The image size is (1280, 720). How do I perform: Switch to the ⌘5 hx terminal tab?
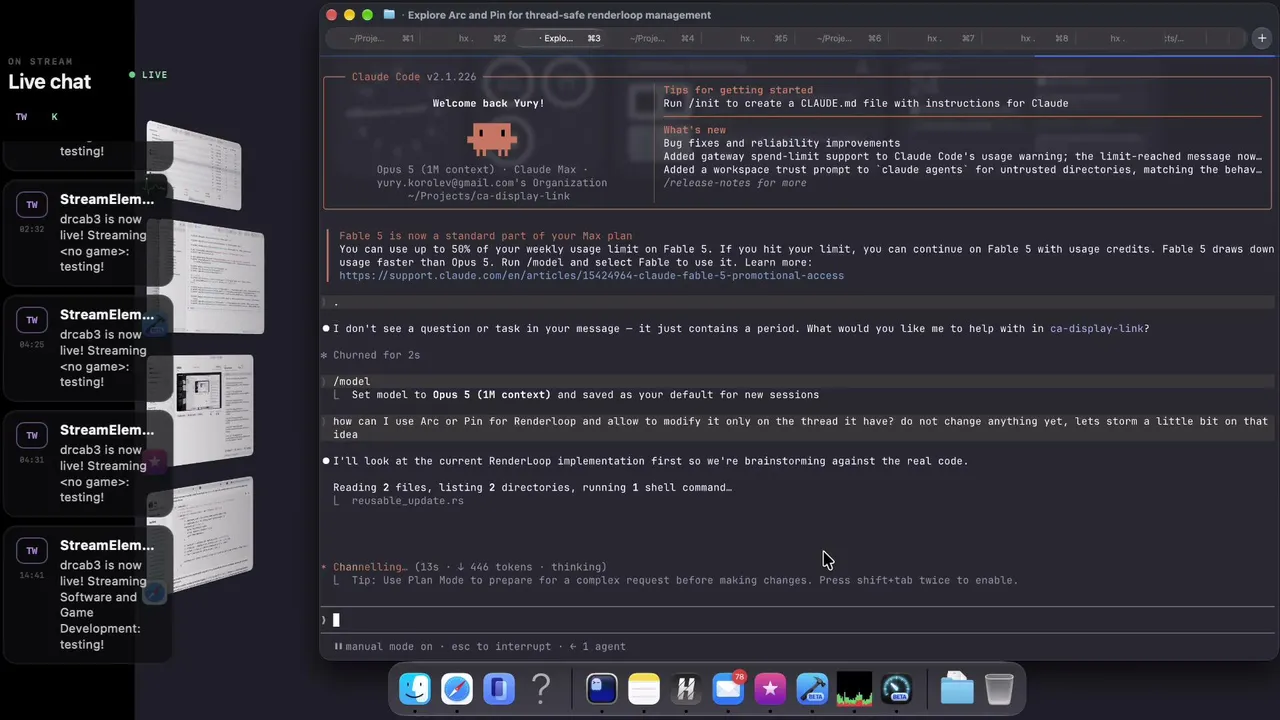point(763,38)
